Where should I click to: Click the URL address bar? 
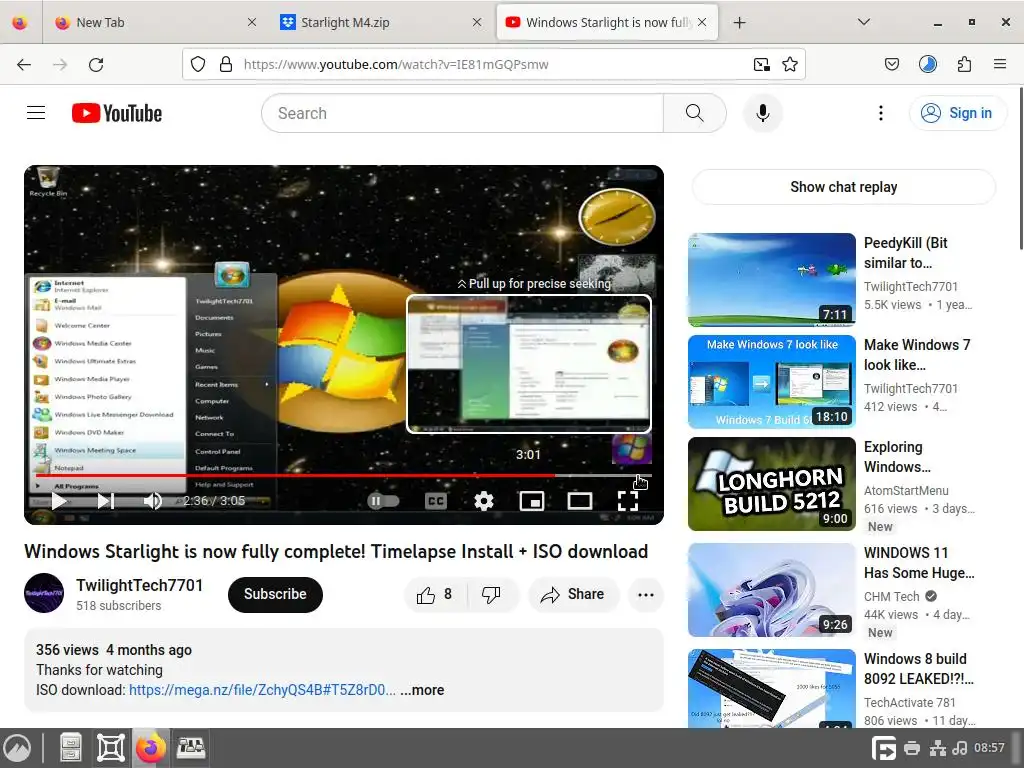point(493,64)
